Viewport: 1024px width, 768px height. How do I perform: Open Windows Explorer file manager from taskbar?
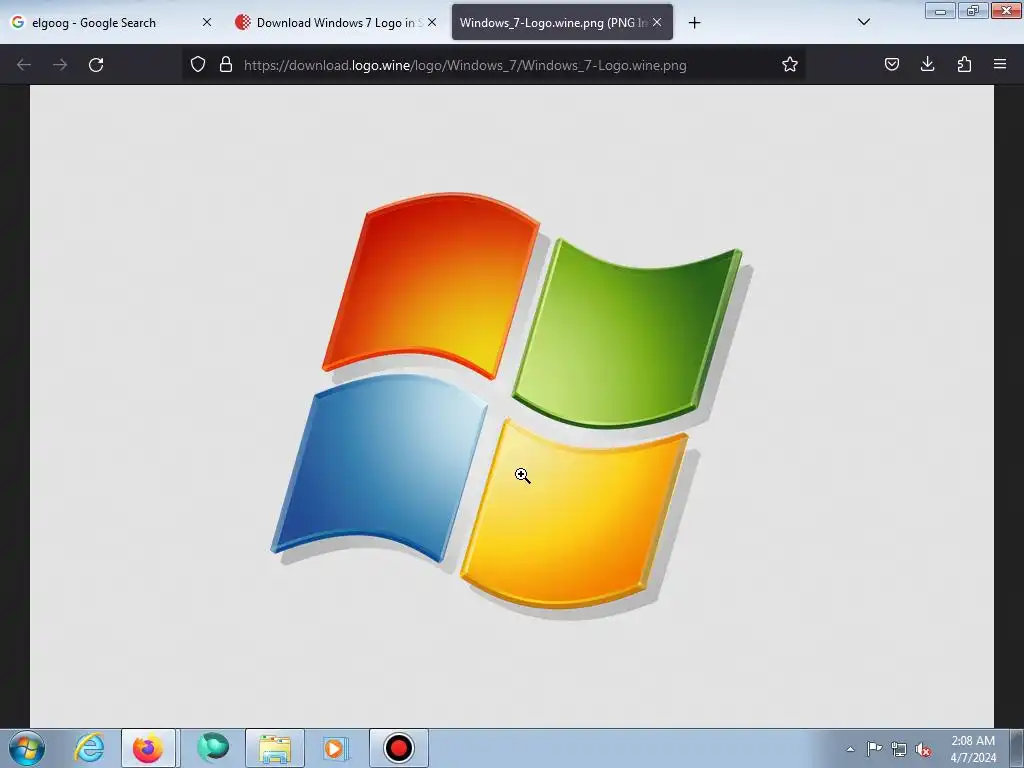click(275, 748)
